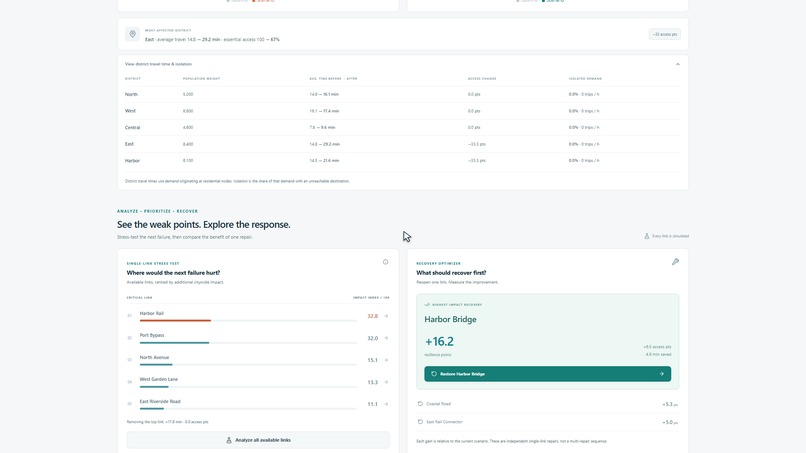Click the Harbor Bridge recovery title

coord(450,319)
